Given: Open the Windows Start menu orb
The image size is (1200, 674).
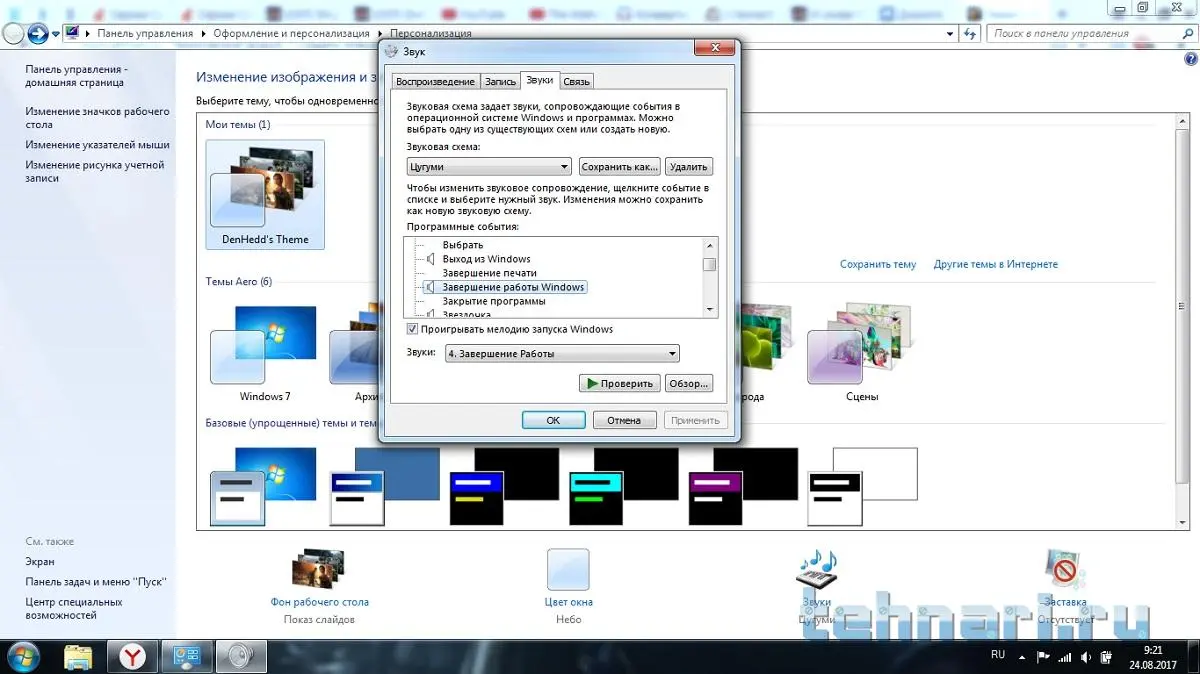Looking at the screenshot, I should point(22,656).
